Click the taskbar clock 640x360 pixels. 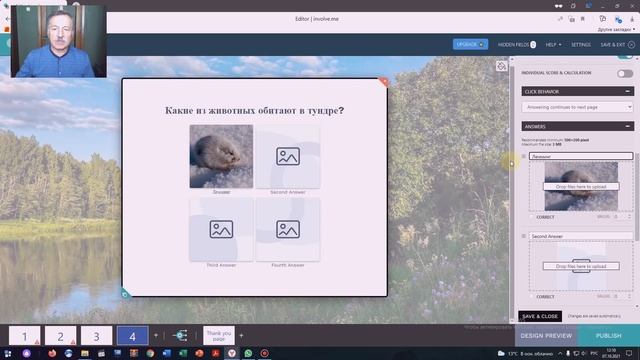tap(611, 353)
